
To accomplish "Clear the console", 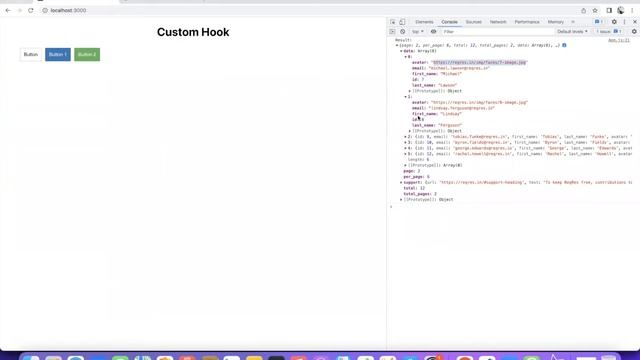I will coord(402,31).
